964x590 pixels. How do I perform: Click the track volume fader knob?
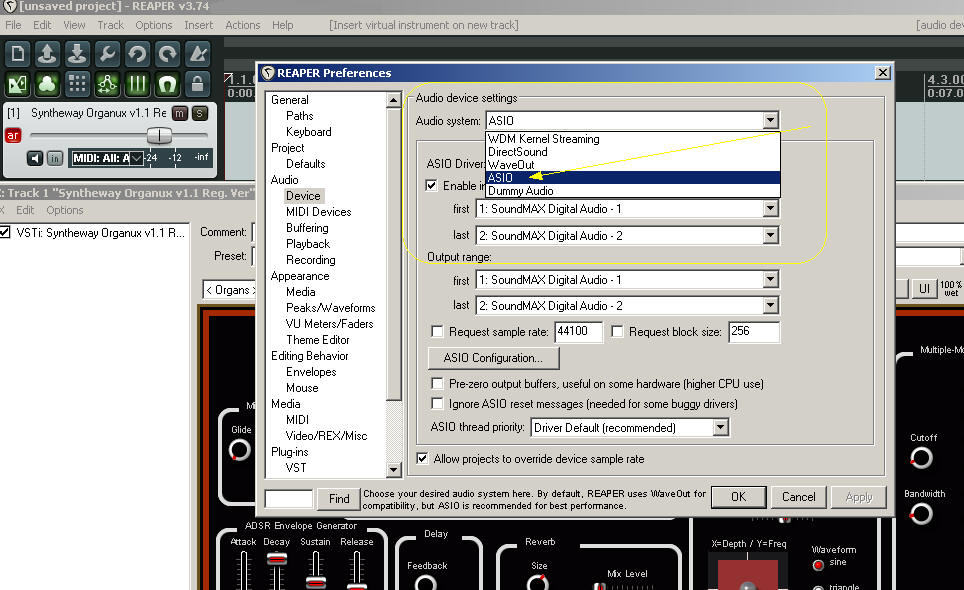pyautogui.click(x=159, y=135)
